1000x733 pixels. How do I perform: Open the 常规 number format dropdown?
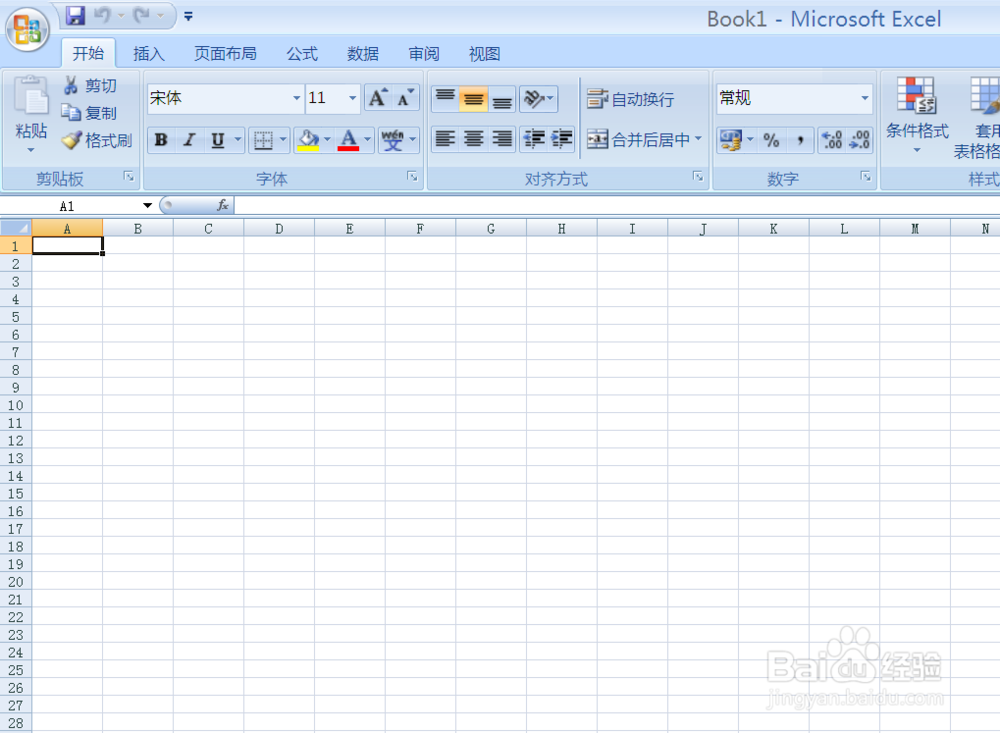(864, 98)
